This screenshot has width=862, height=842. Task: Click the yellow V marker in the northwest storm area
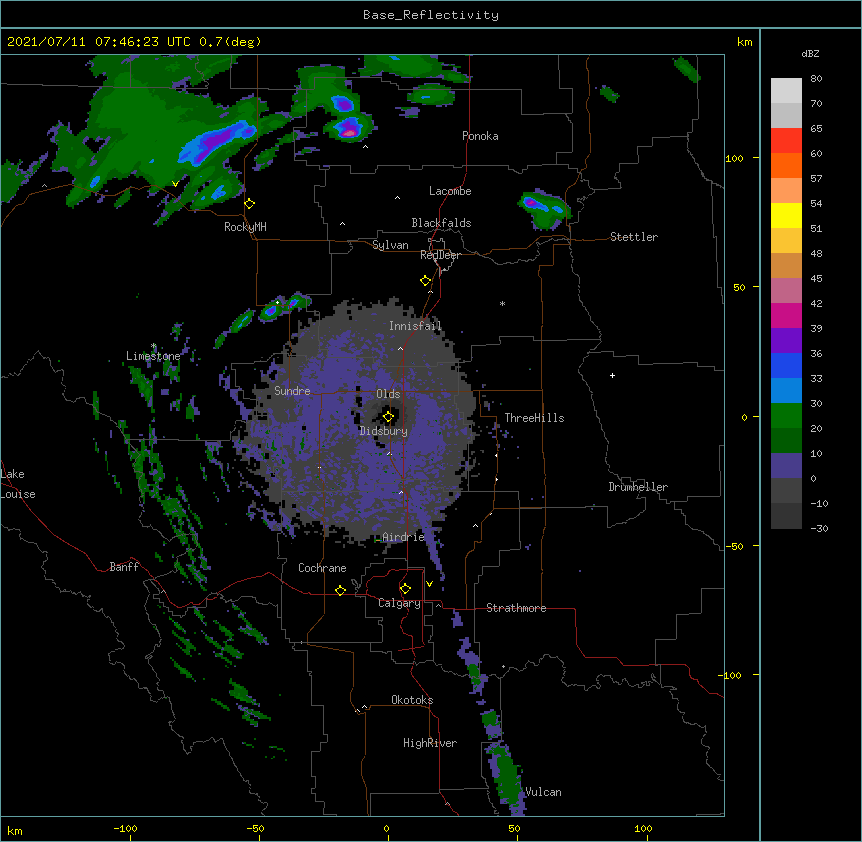175,184
